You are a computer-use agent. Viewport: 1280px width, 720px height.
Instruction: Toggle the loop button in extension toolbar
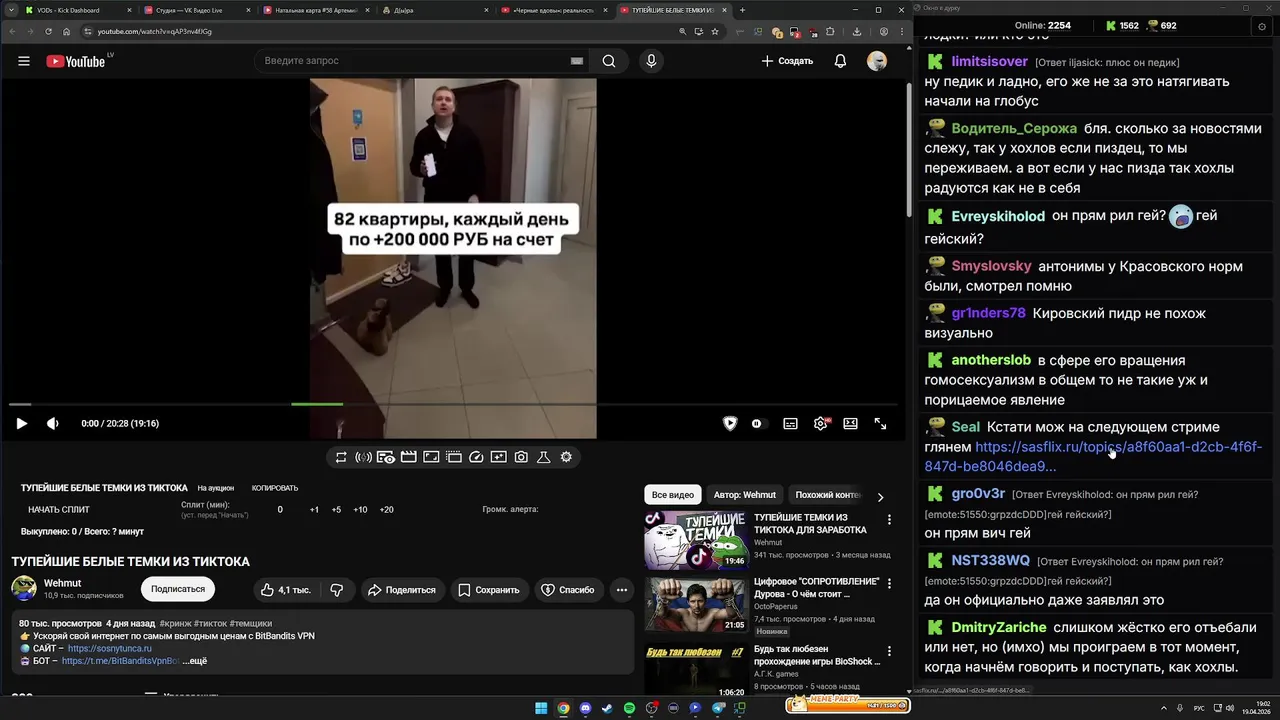[341, 457]
